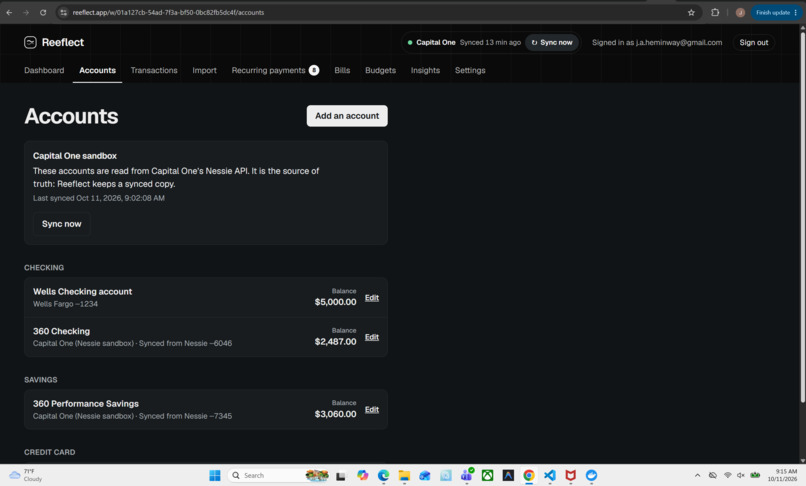This screenshot has width=806, height=486.
Task: Show hidden system tray icons
Action: [697, 475]
